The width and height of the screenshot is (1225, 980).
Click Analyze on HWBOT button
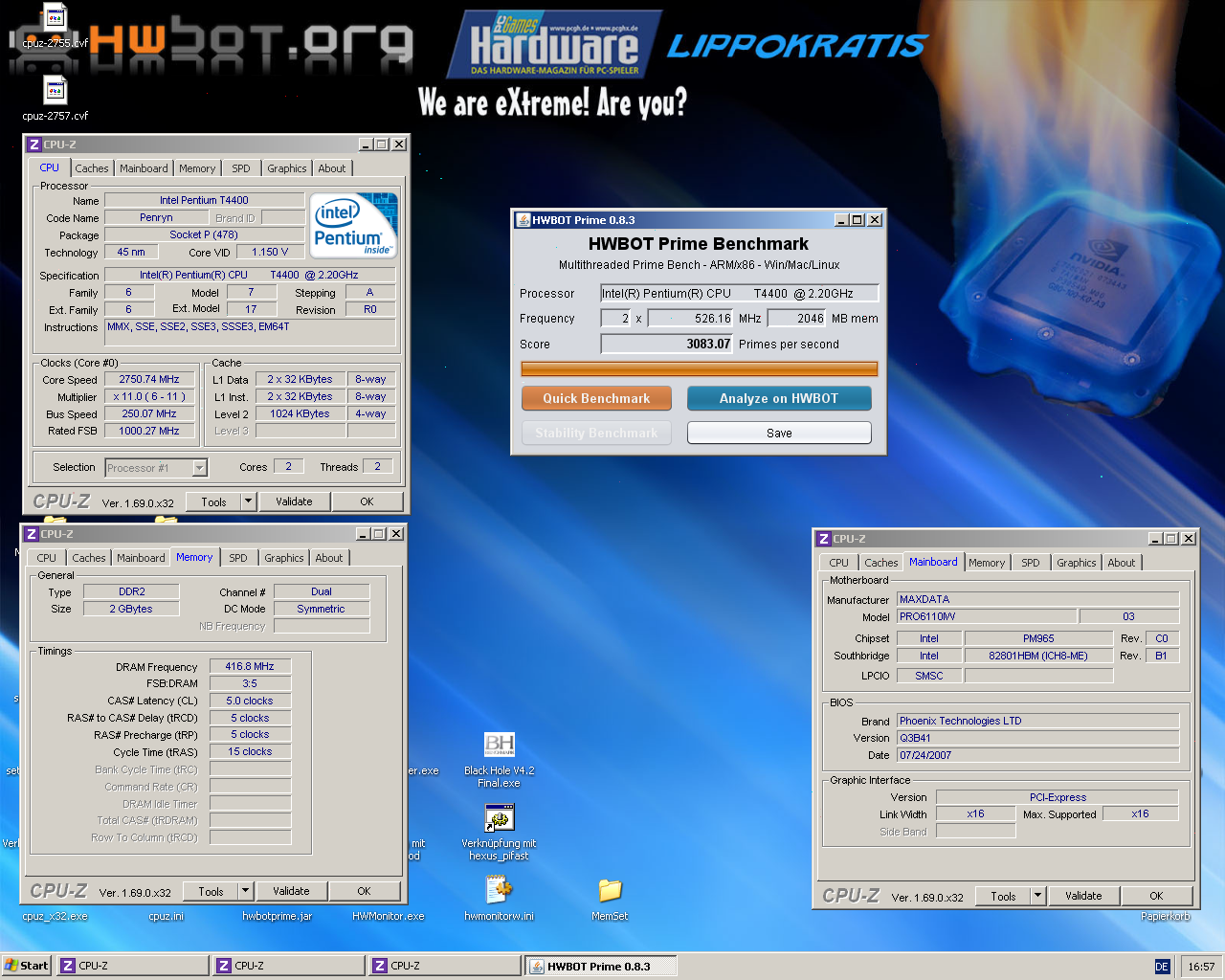(x=779, y=398)
